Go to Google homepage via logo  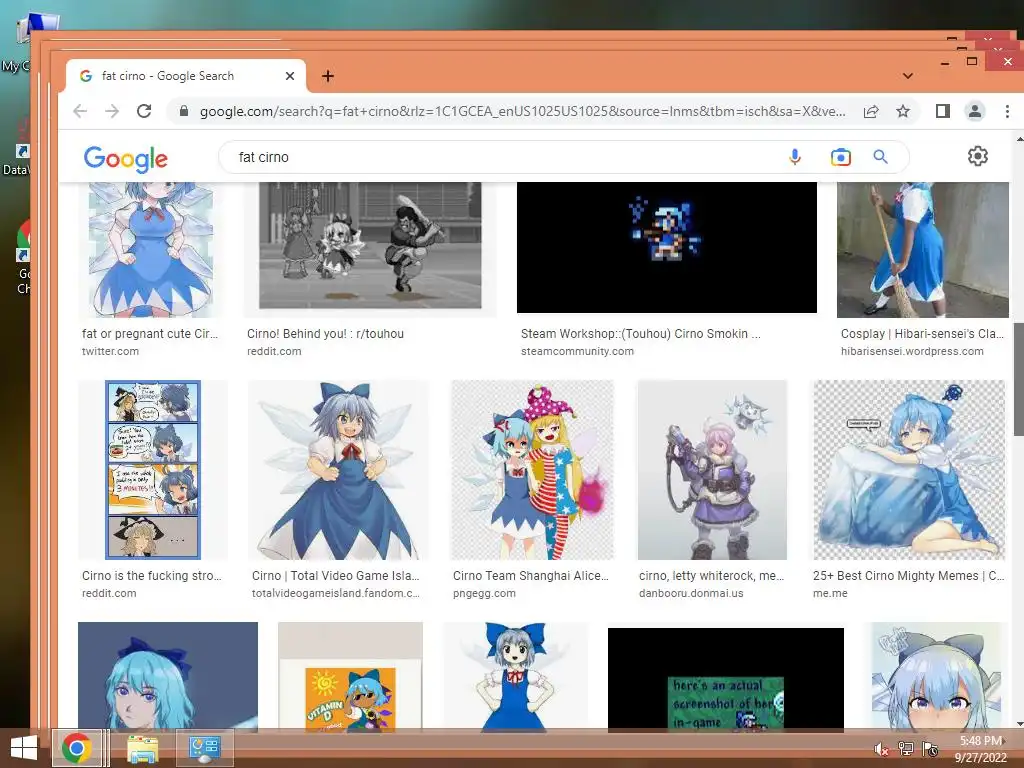tap(125, 159)
